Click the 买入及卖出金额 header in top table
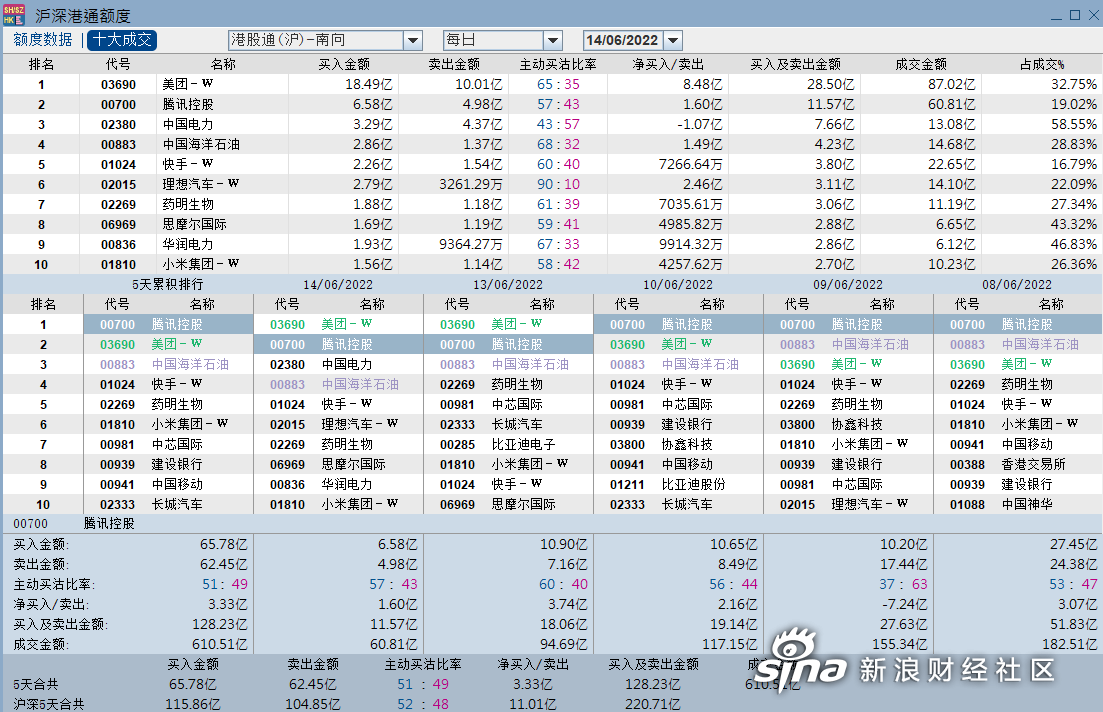The image size is (1103, 712). [x=795, y=64]
